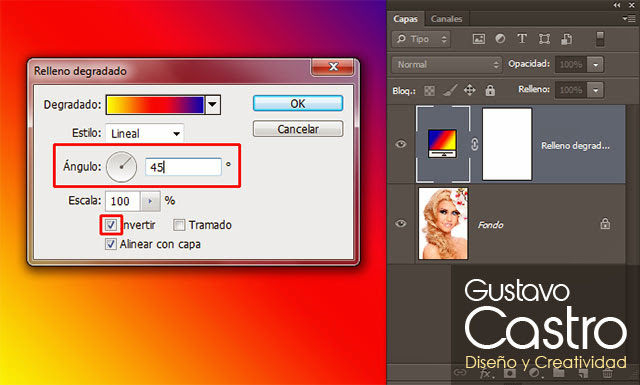Click the lock icon on Fondo layer
The height and width of the screenshot is (385, 640).
(x=605, y=223)
